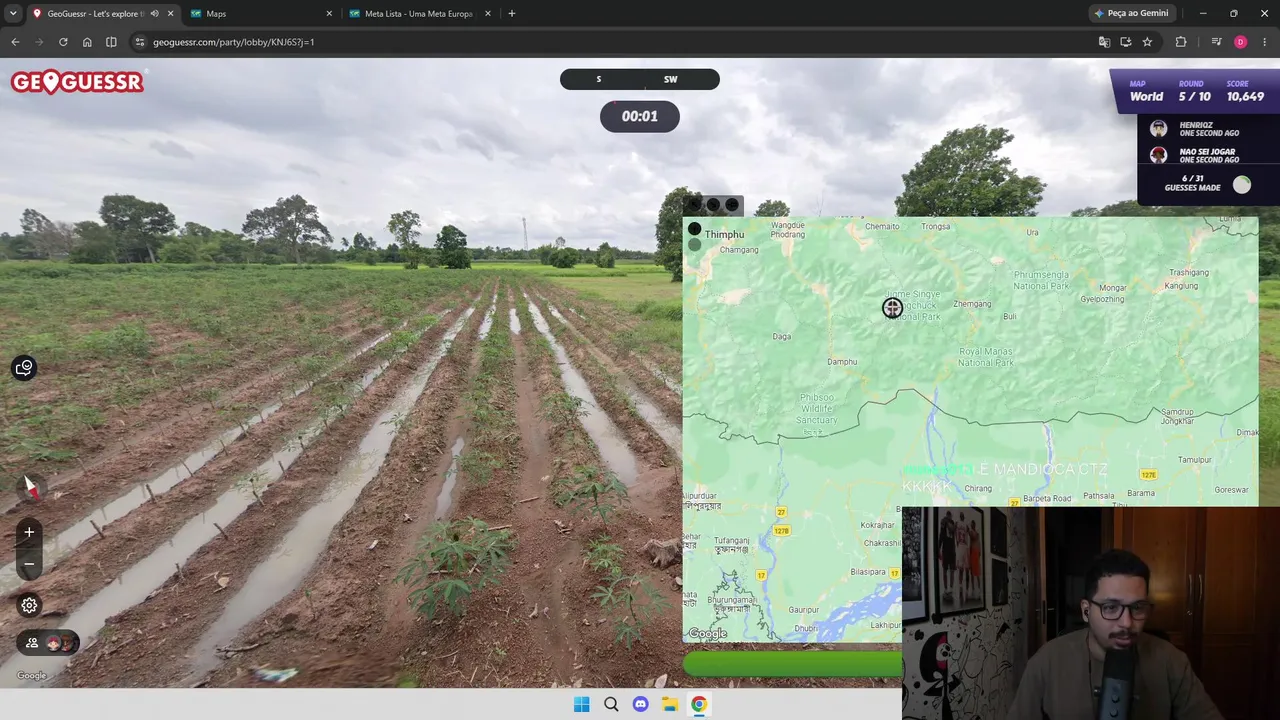Translate this page icon
1280x720 pixels.
click(1104, 42)
